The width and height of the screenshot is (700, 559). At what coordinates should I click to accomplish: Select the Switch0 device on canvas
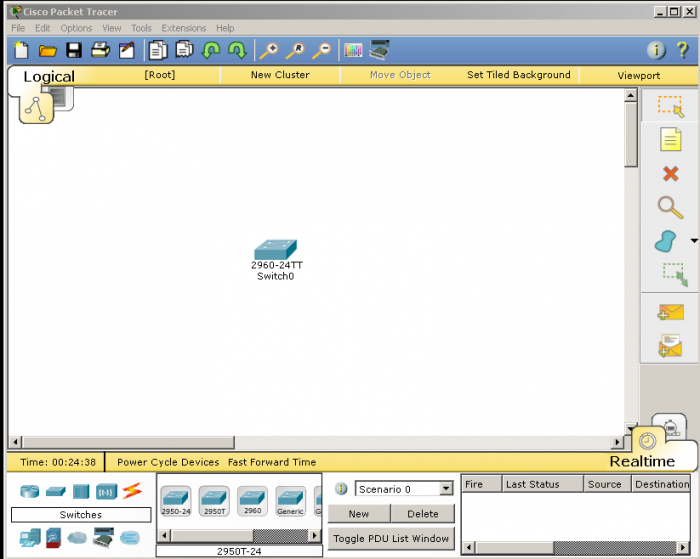coord(275,251)
